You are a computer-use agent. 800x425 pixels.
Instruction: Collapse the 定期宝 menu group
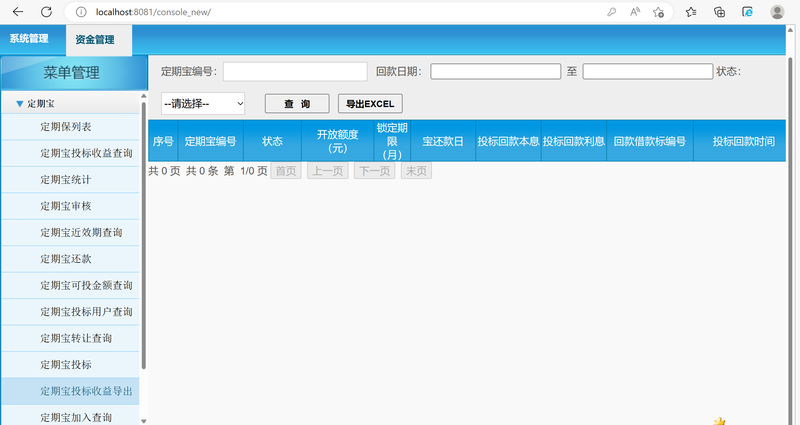19,104
